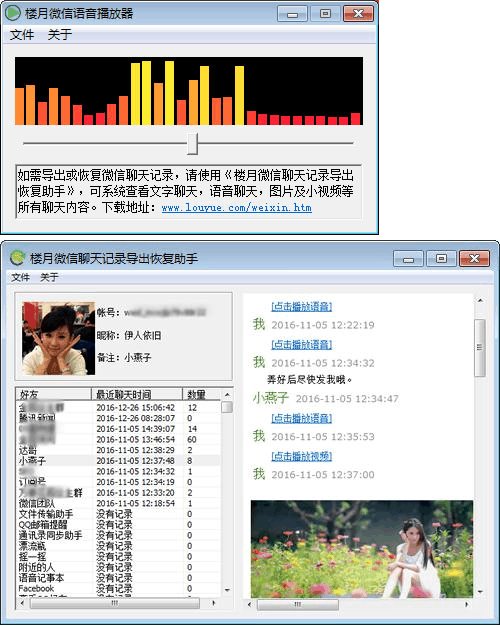The height and width of the screenshot is (630, 500).
Task: Click the chat panel scroll down arrow
Action: point(480,592)
